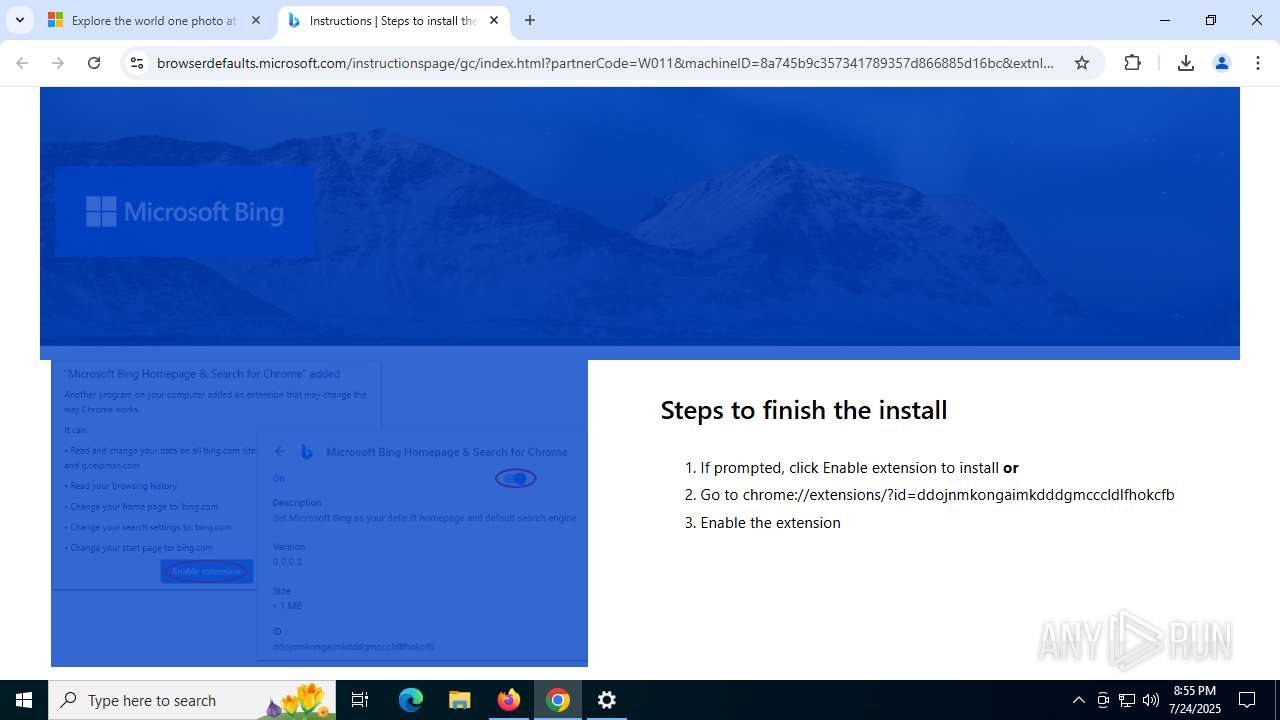Open the Windows Start menu
This screenshot has height=720, width=1280.
pos(24,700)
